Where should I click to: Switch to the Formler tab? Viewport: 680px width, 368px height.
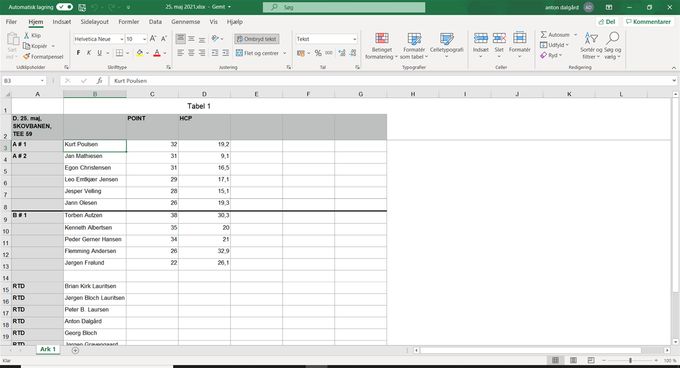128,22
